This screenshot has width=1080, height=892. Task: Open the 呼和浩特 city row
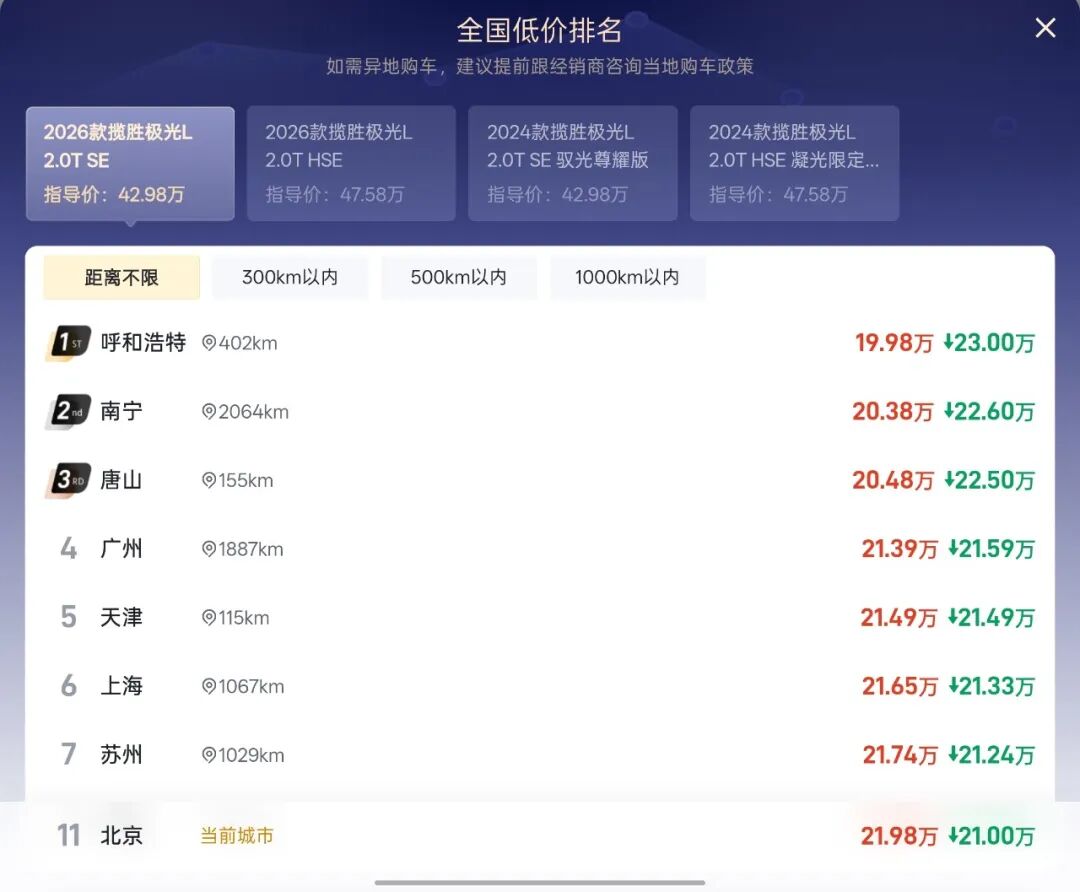click(540, 342)
